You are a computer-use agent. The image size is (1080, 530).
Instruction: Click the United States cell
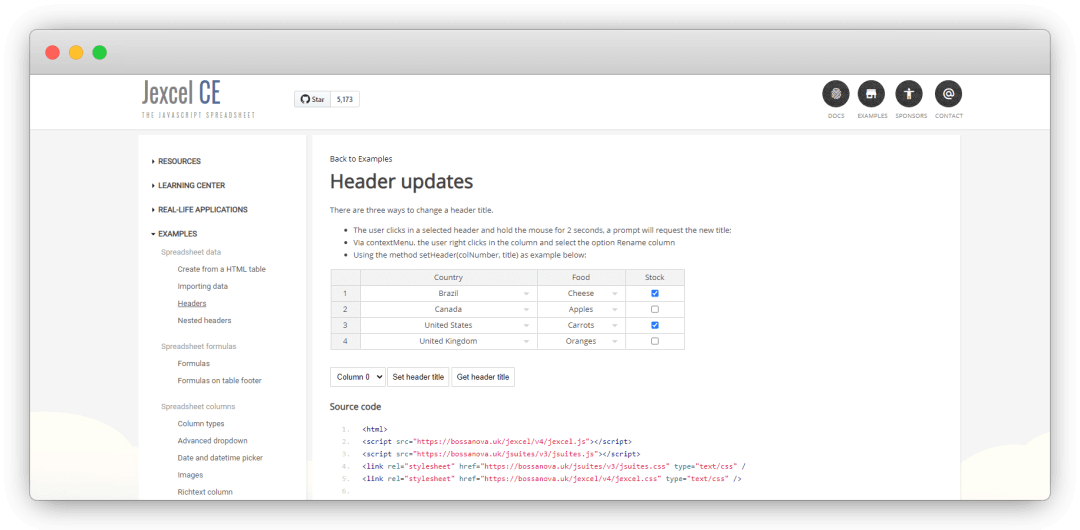coord(448,325)
